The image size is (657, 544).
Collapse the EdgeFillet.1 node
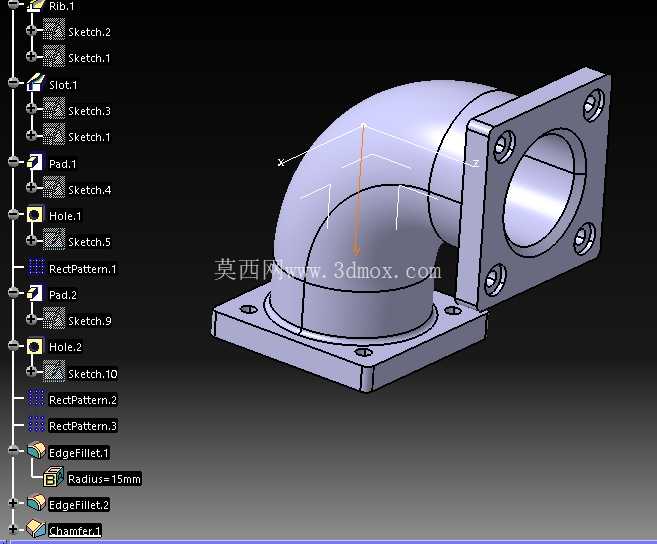pyautogui.click(x=13, y=451)
